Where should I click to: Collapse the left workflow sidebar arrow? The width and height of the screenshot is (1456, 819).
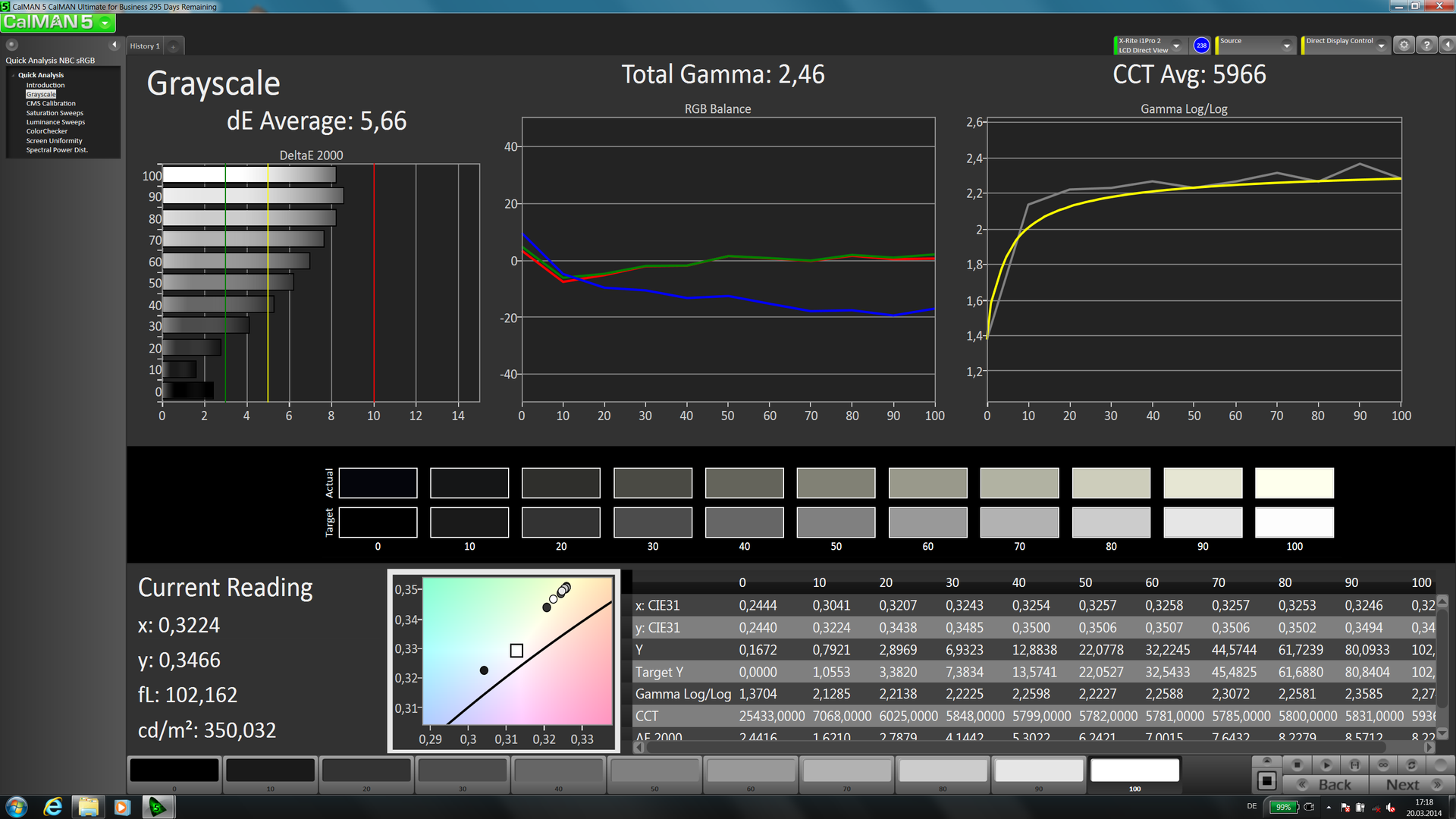click(x=115, y=45)
